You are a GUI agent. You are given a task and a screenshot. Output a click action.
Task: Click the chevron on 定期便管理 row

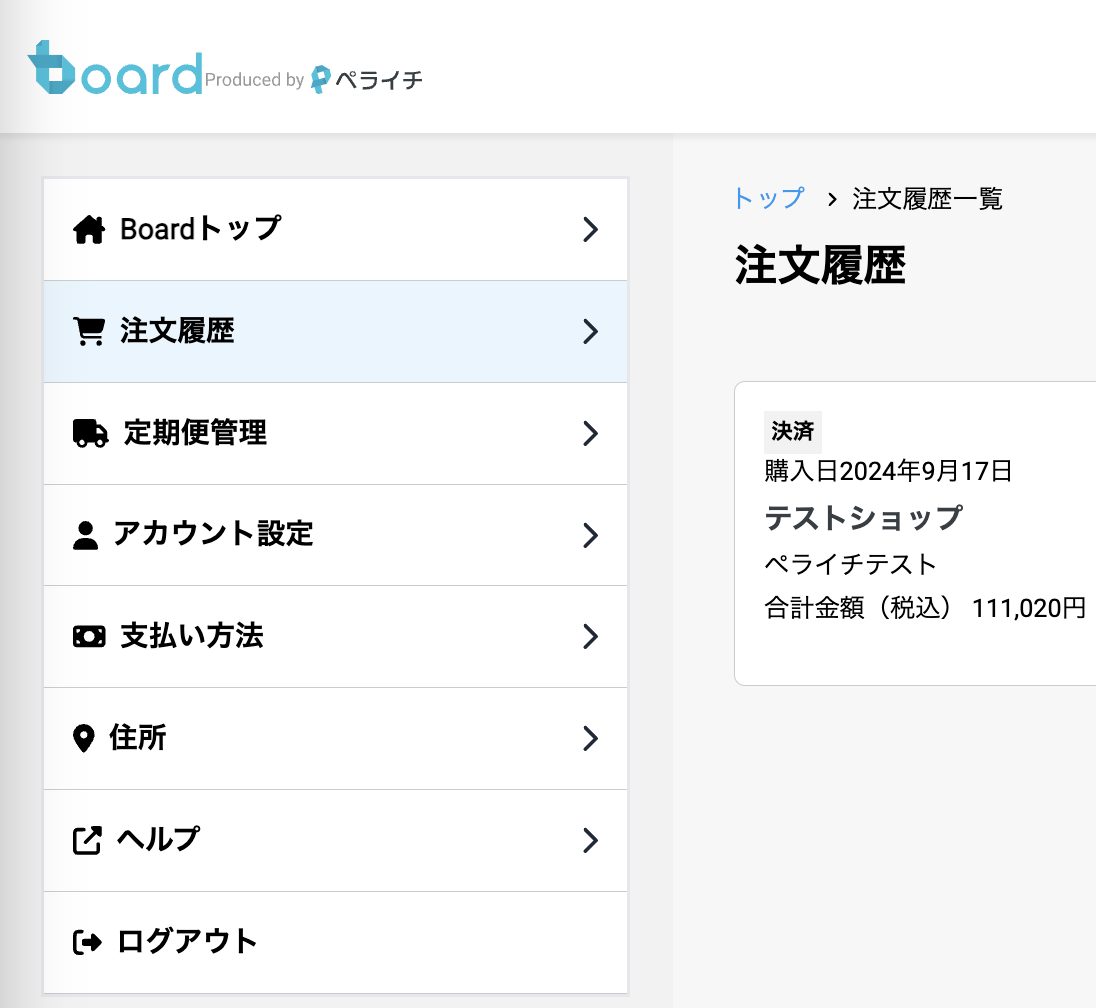click(590, 433)
